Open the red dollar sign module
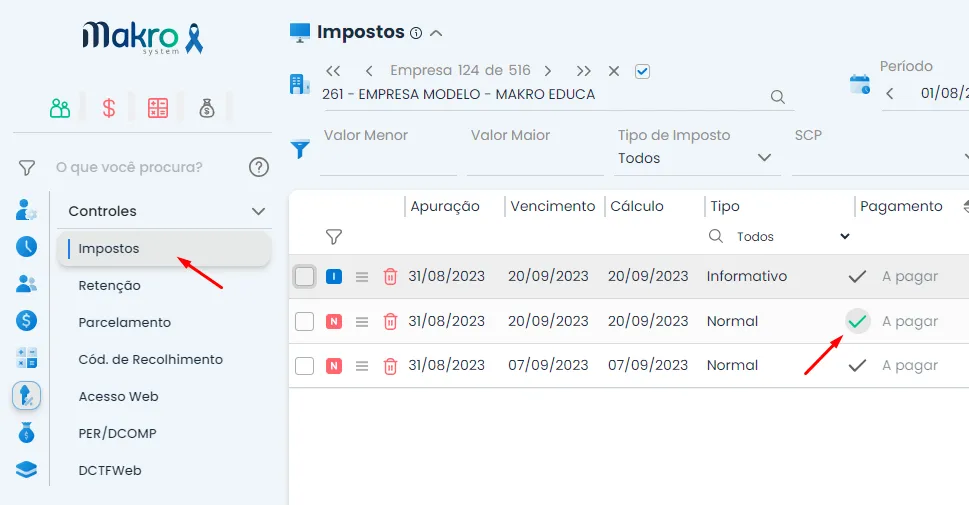 coord(109,109)
